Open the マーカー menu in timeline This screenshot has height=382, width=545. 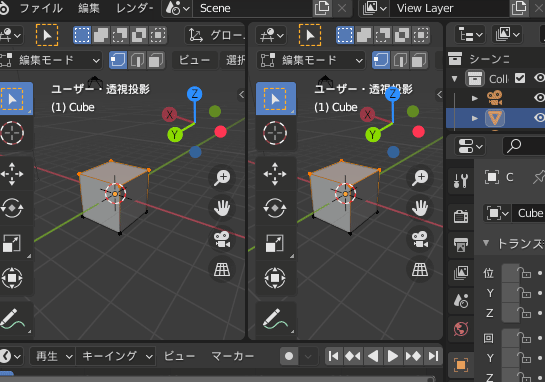pyautogui.click(x=232, y=356)
